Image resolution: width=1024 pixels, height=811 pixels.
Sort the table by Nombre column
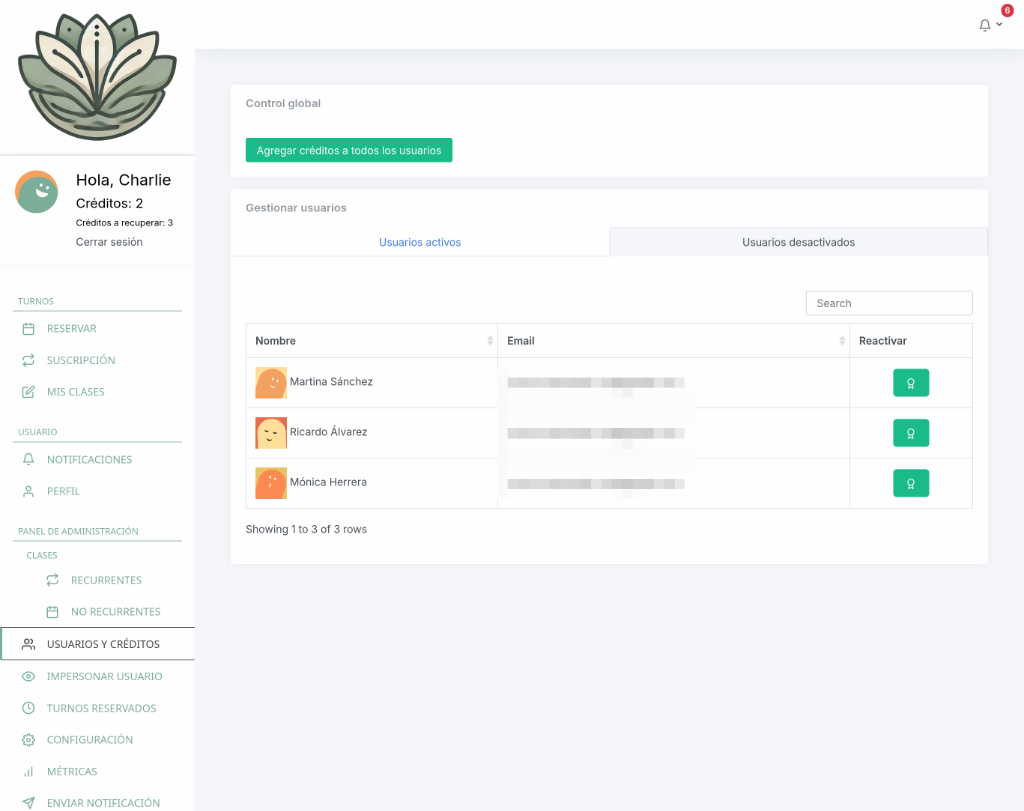pos(490,341)
